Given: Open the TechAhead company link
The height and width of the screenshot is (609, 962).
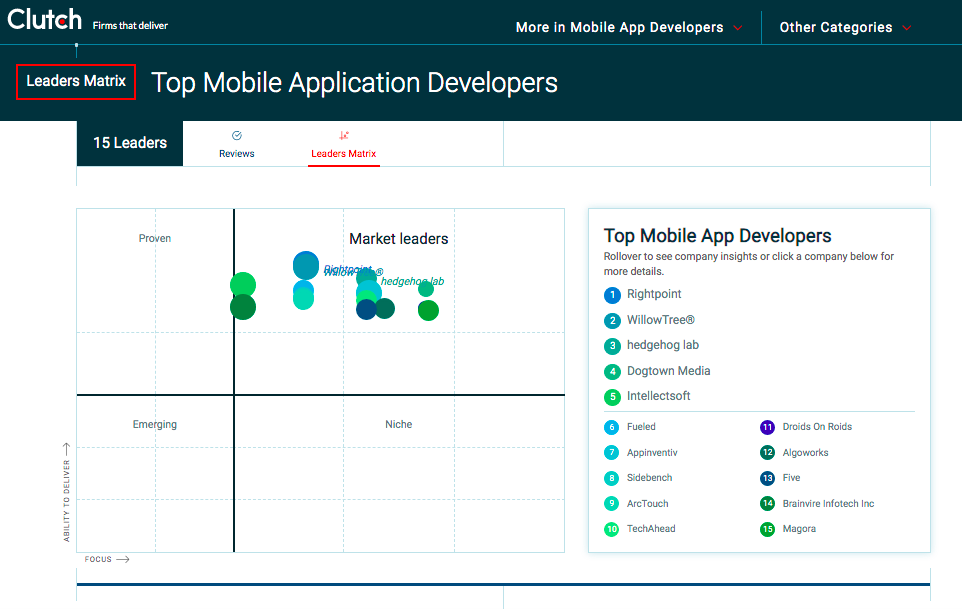Looking at the screenshot, I should tap(651, 529).
